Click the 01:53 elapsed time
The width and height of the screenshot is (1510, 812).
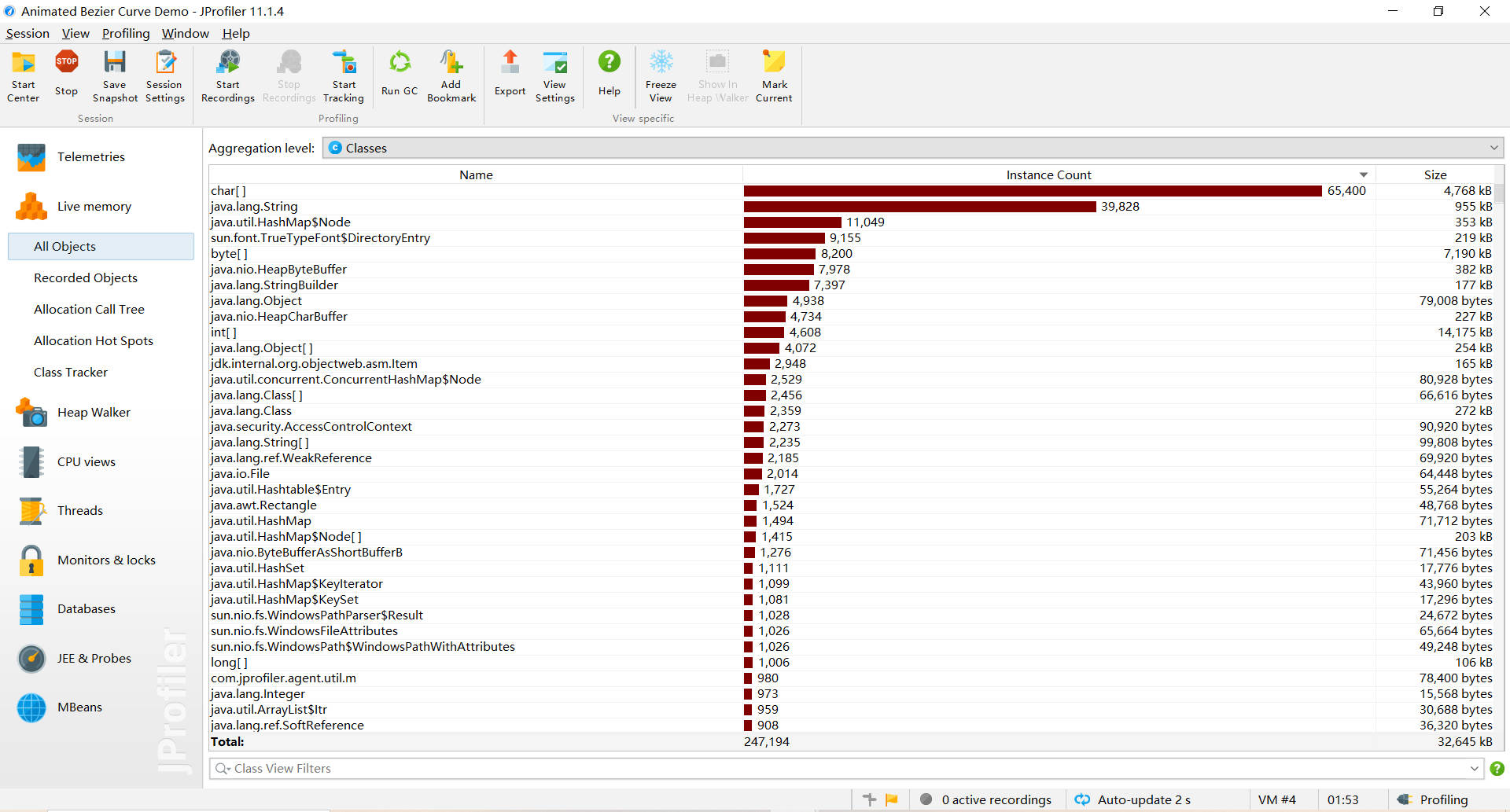coord(1342,799)
